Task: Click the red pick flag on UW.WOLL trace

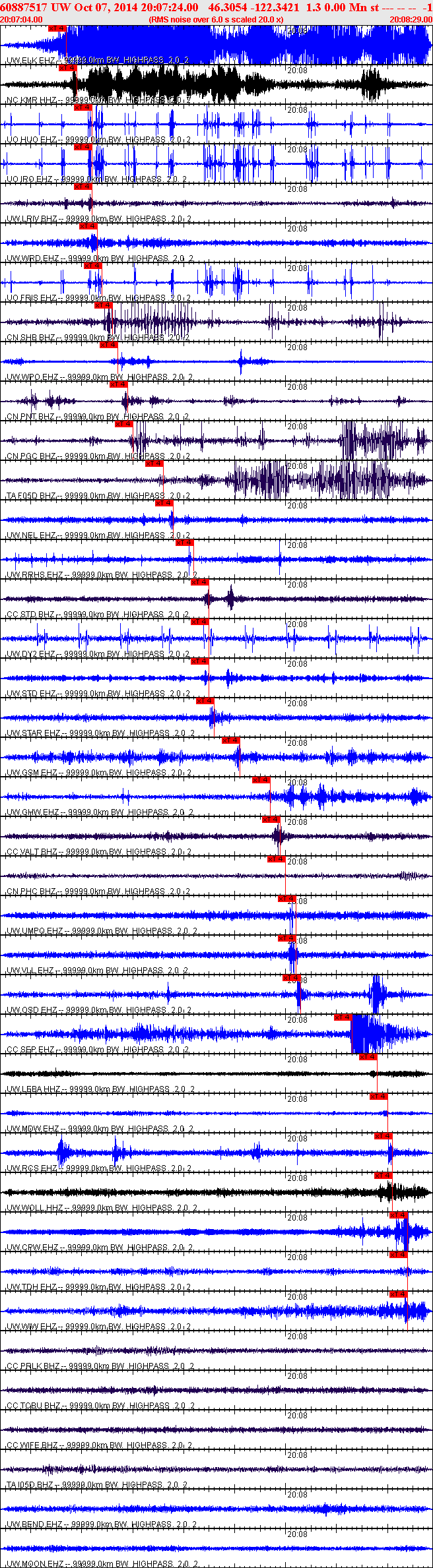Action: coord(383,1176)
